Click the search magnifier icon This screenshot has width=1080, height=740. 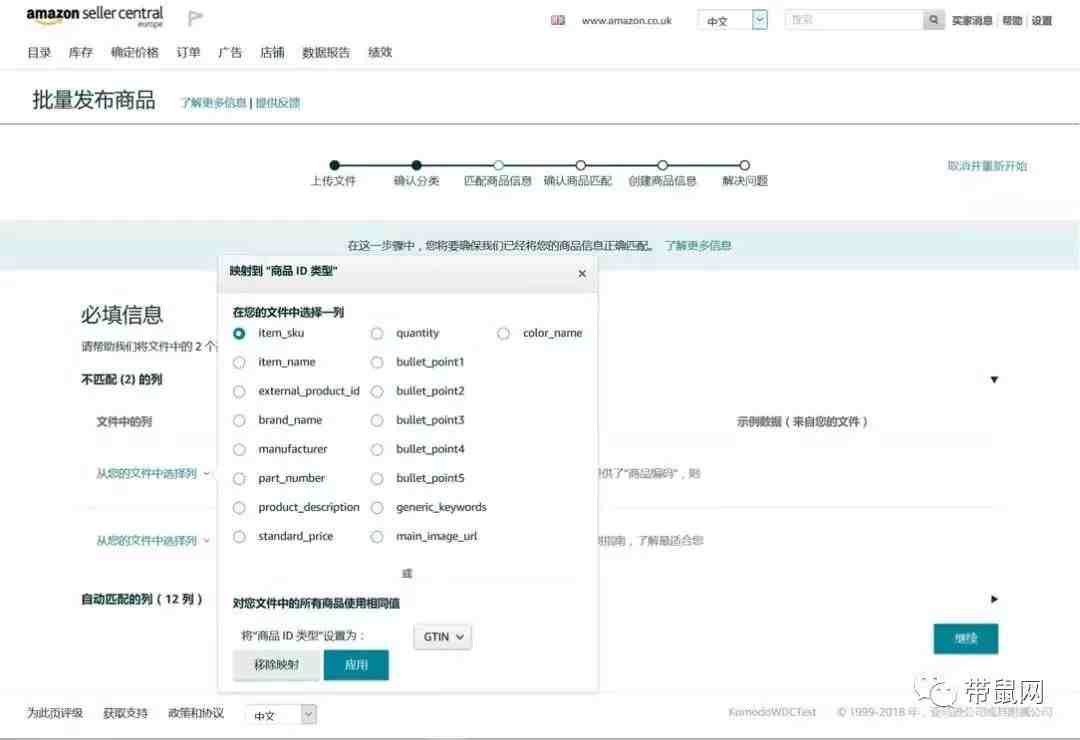tap(933, 20)
